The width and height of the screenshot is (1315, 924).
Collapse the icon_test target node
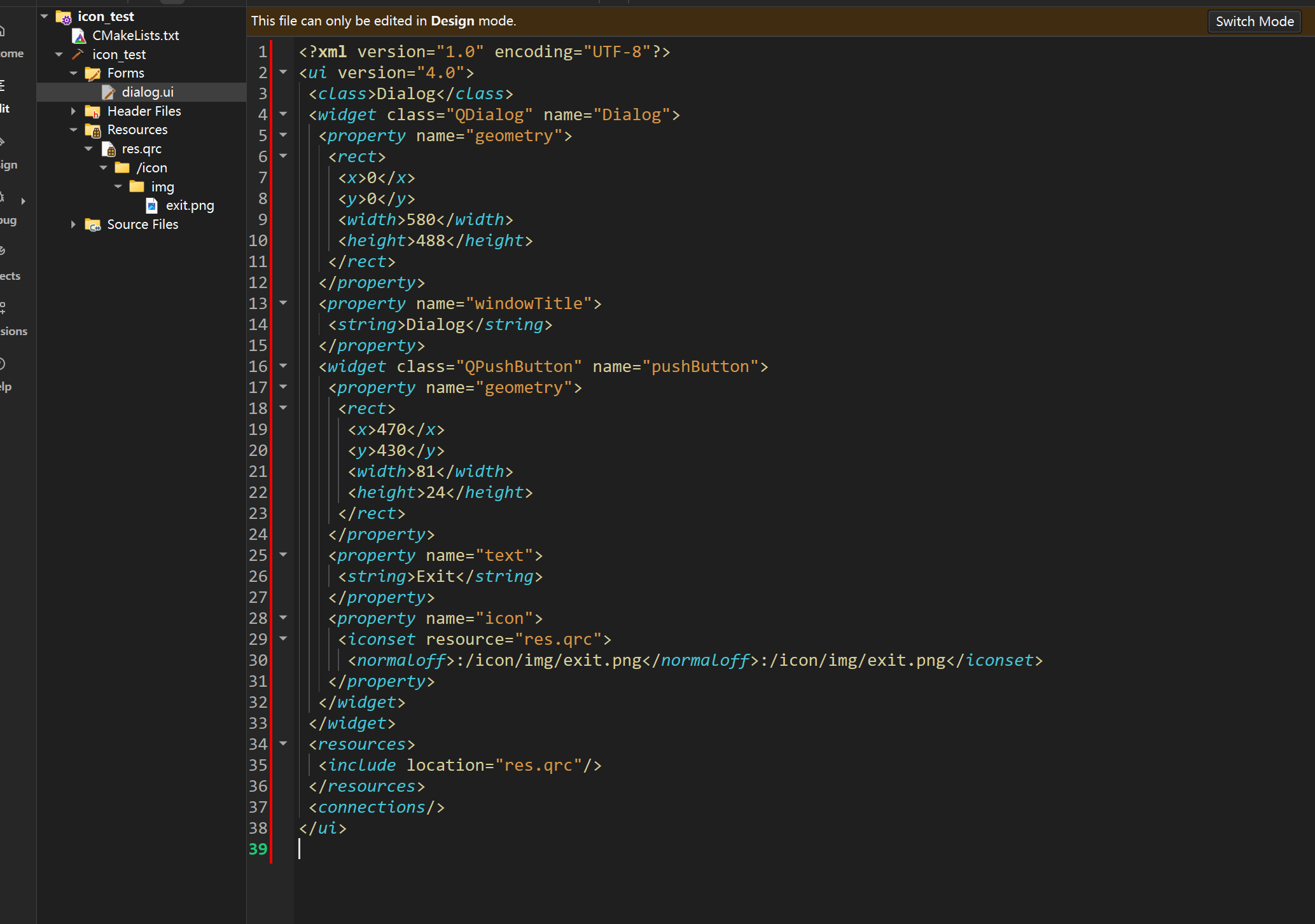pos(59,54)
